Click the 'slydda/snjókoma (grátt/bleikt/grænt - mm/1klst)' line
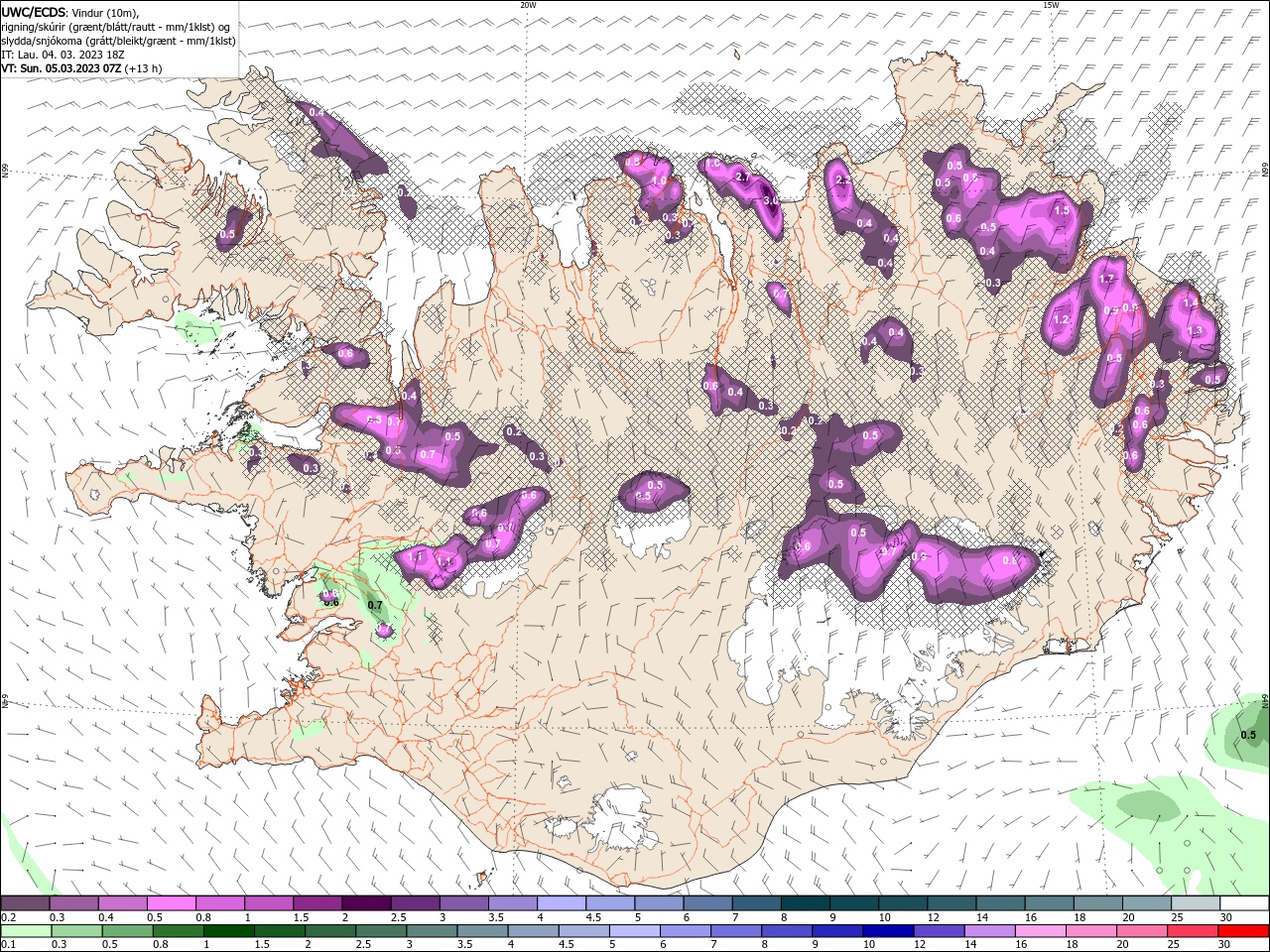 point(118,41)
